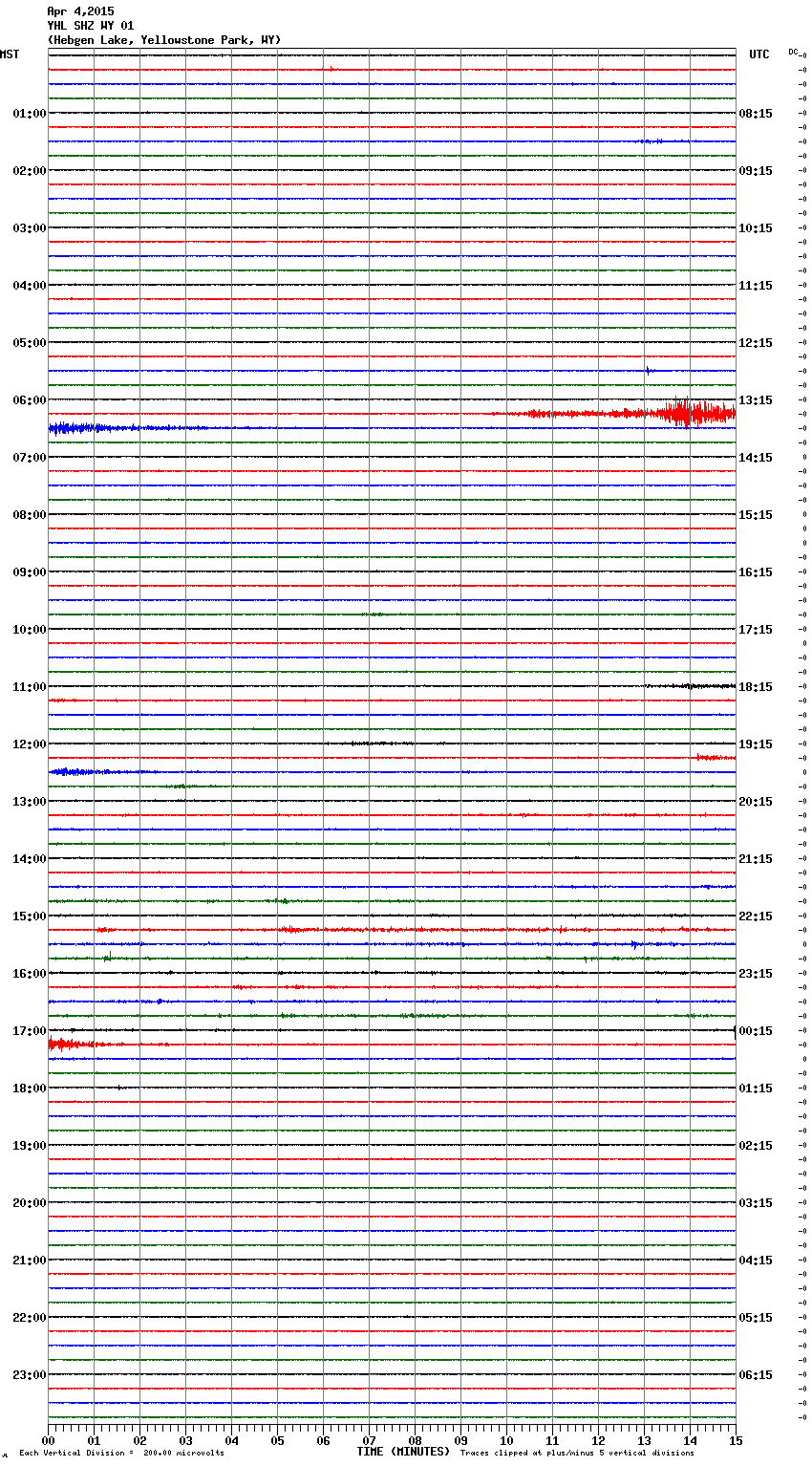Click minute tick label "05" on the bottom axis

(277, 1440)
